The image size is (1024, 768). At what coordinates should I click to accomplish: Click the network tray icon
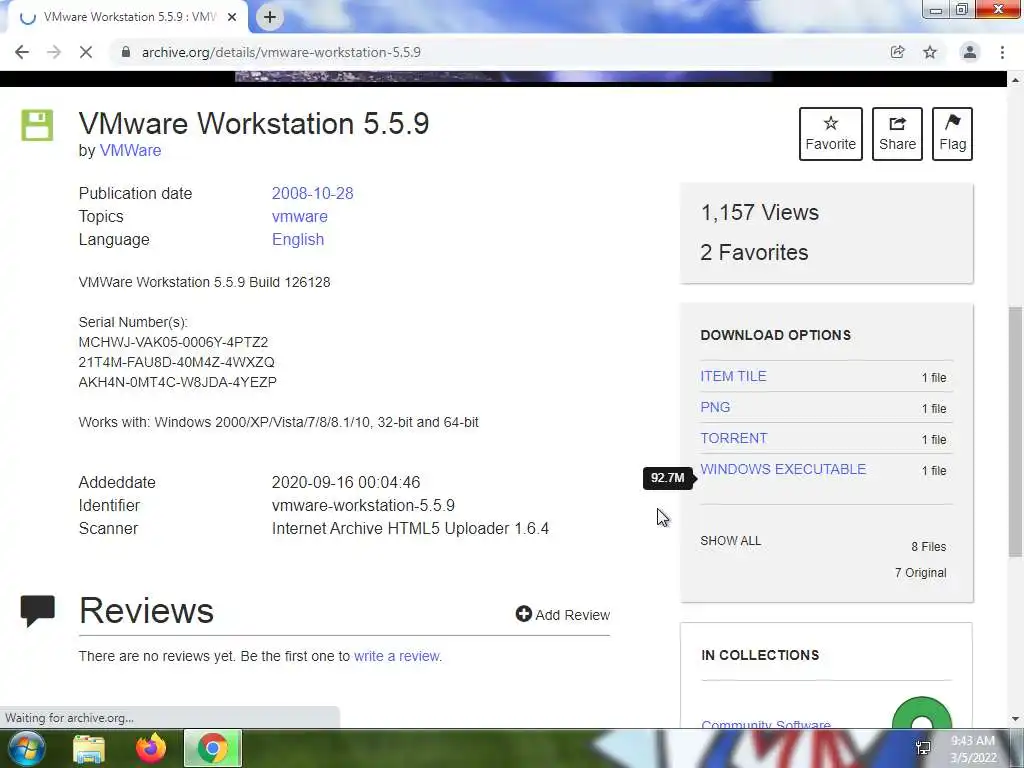923,748
